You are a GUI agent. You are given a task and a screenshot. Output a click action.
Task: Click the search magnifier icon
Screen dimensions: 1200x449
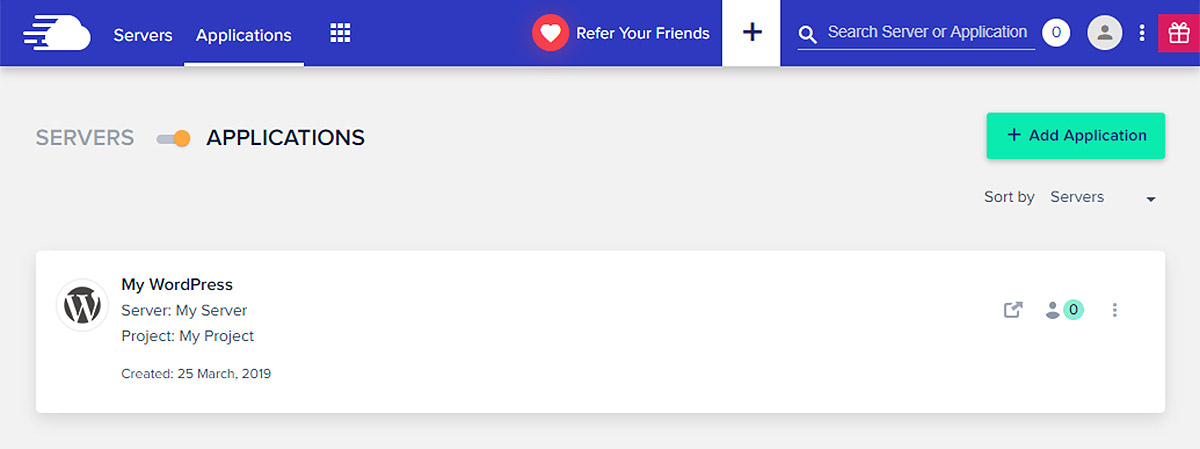click(808, 35)
